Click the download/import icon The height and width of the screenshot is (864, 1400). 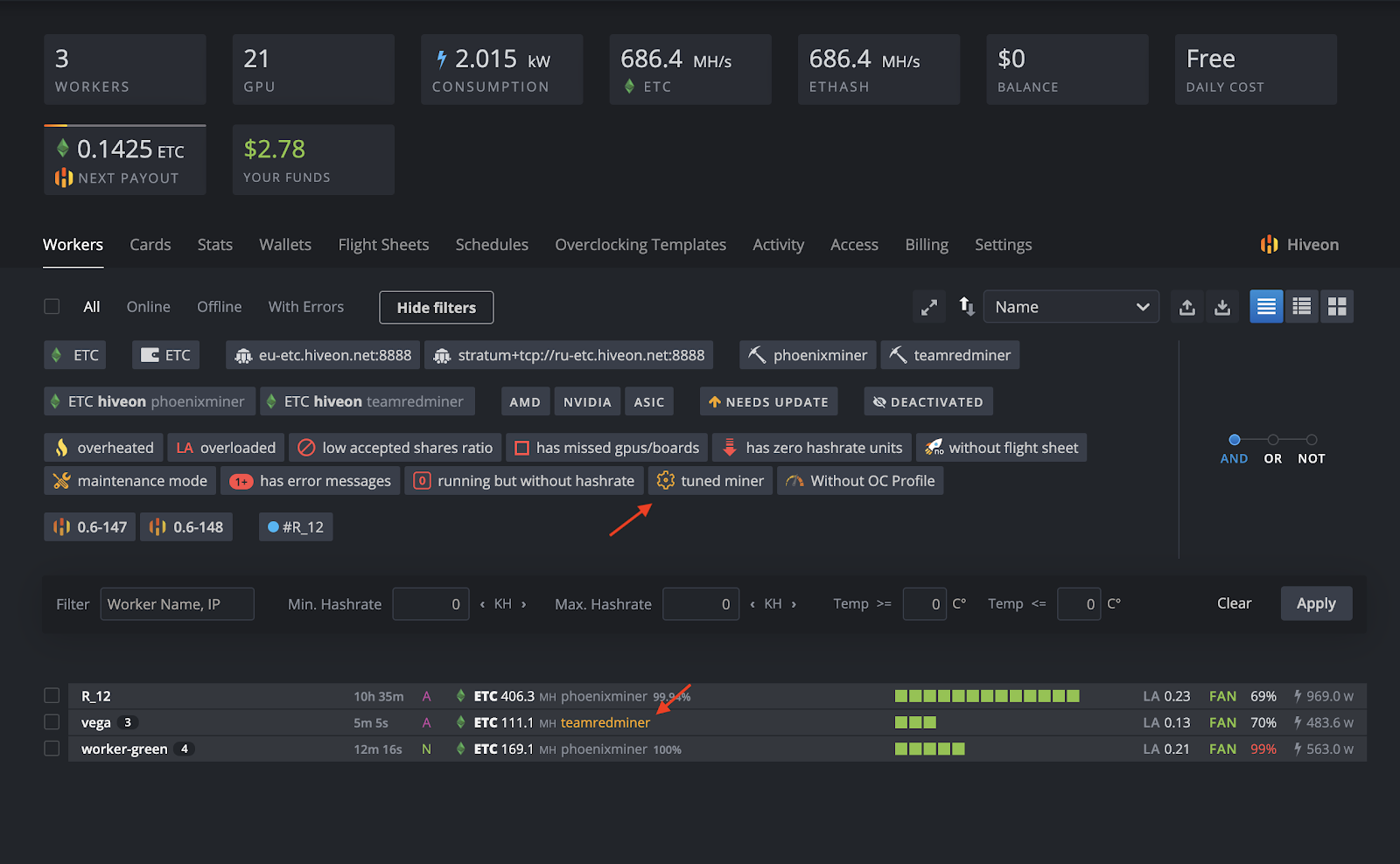(1222, 307)
